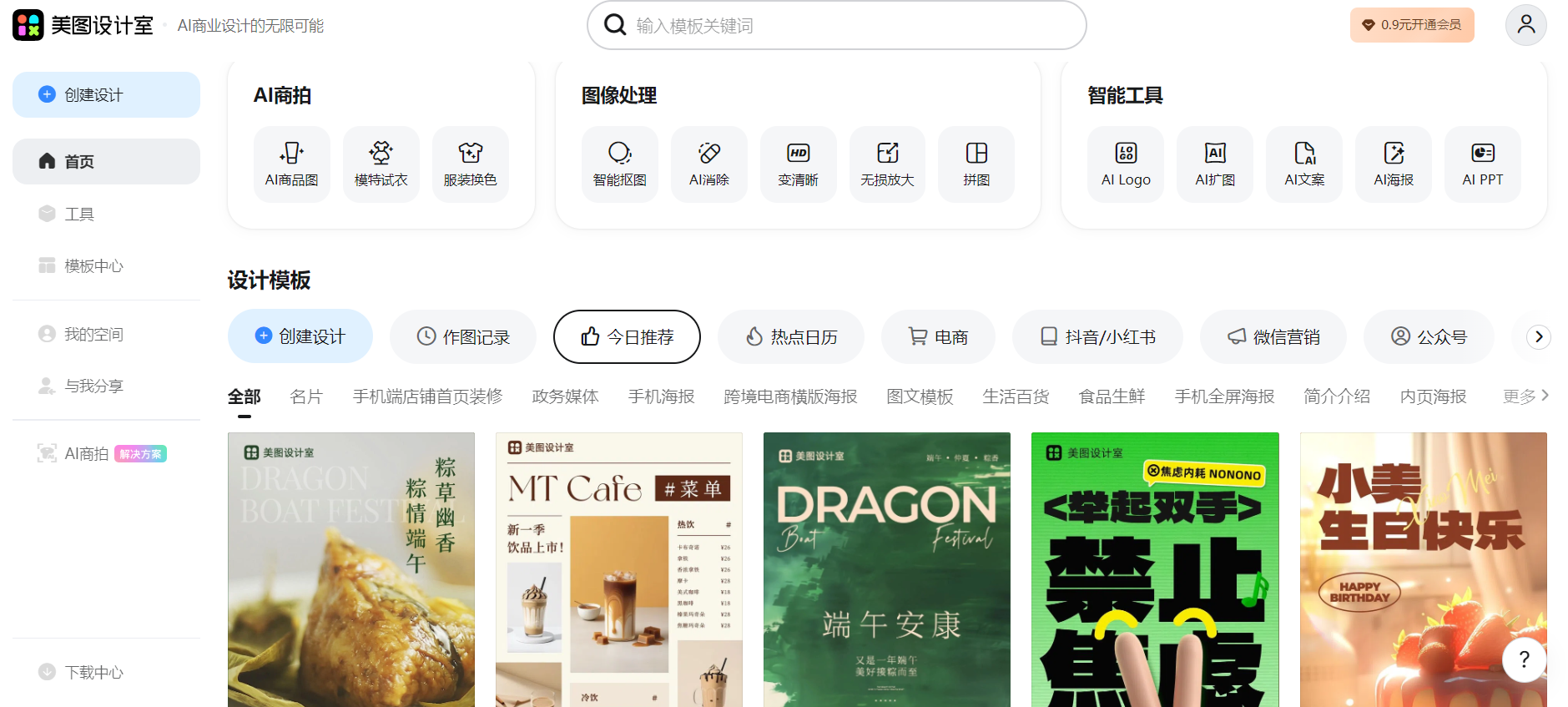Select the 热点日历 filter chip

pyautogui.click(x=790, y=336)
